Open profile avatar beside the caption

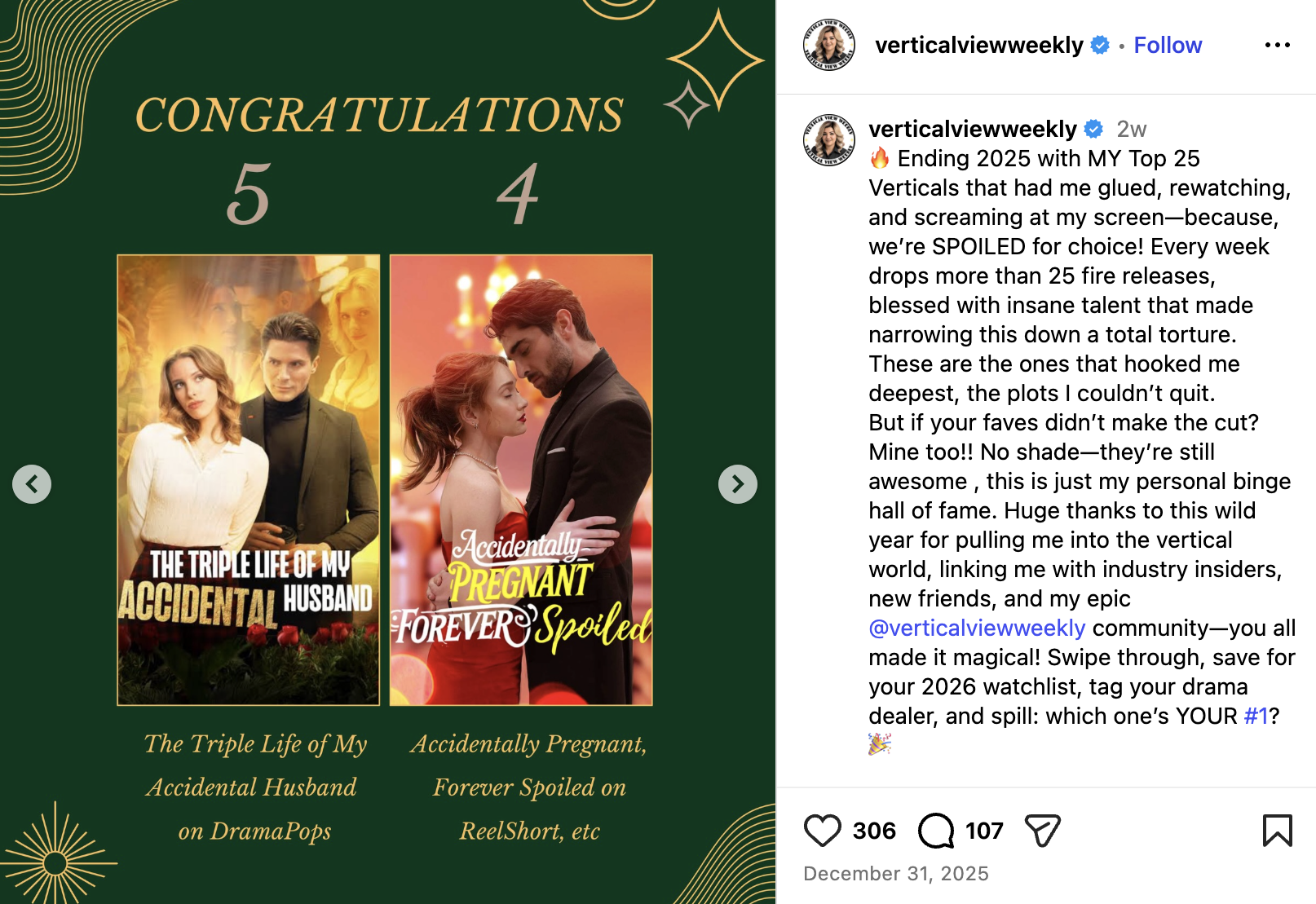pyautogui.click(x=829, y=140)
